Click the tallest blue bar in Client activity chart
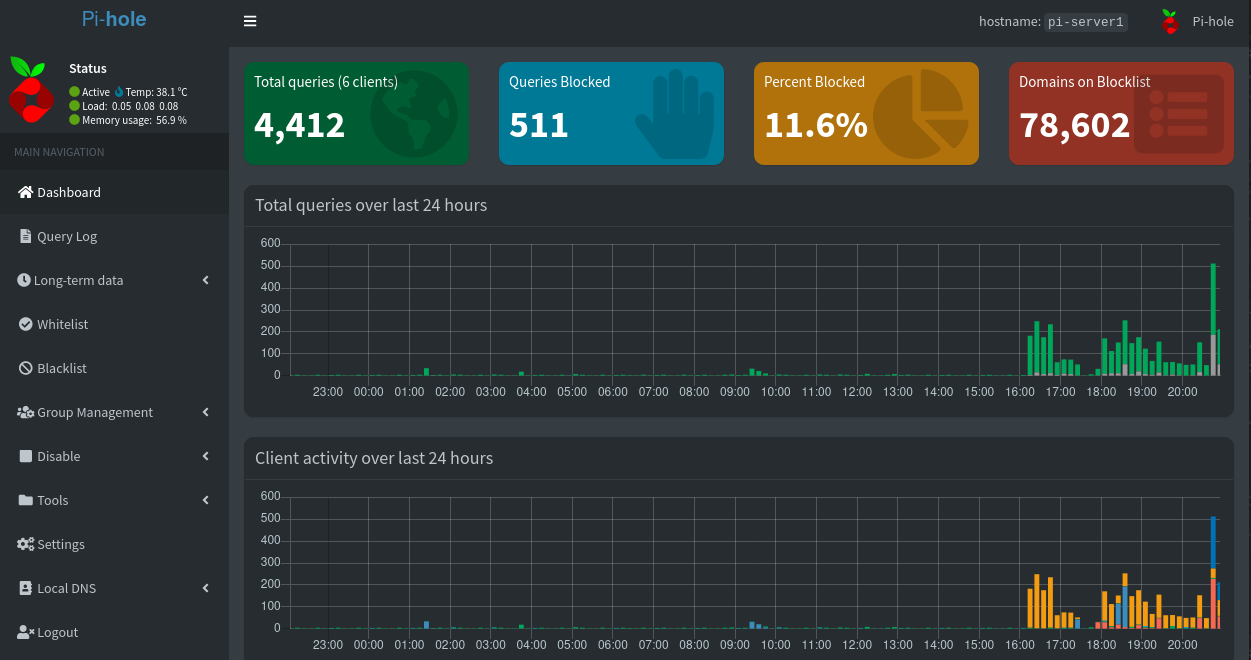This screenshot has height=660, width=1251. 1213,542
